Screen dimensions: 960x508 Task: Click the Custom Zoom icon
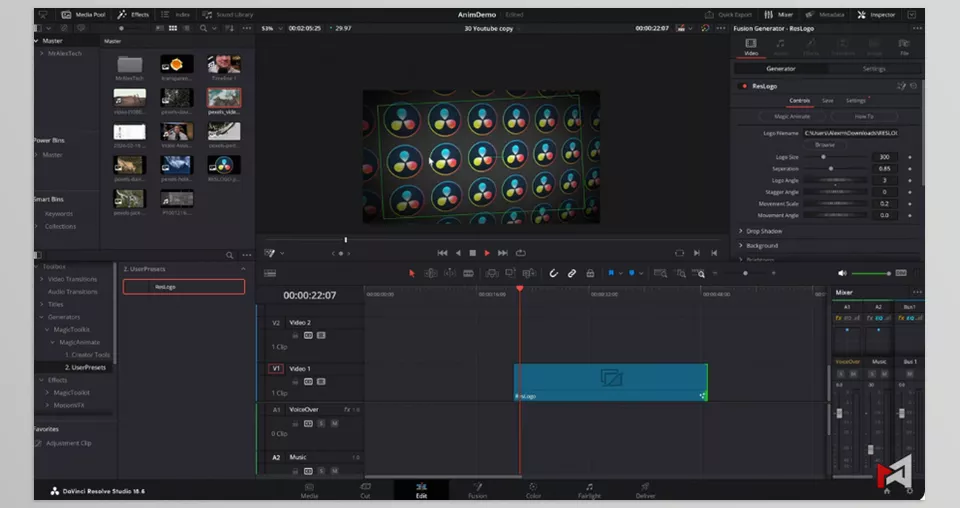[x=699, y=274]
